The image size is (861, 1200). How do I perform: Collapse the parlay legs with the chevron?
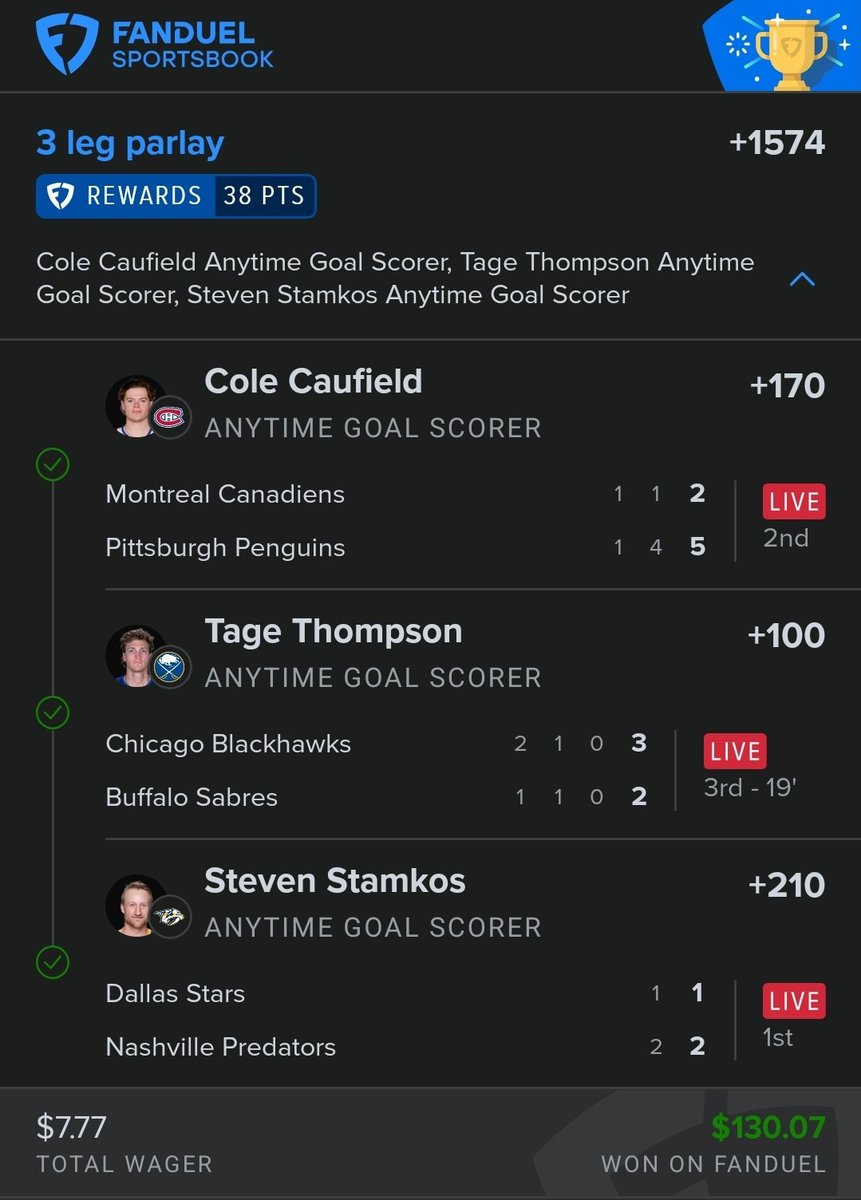click(802, 279)
